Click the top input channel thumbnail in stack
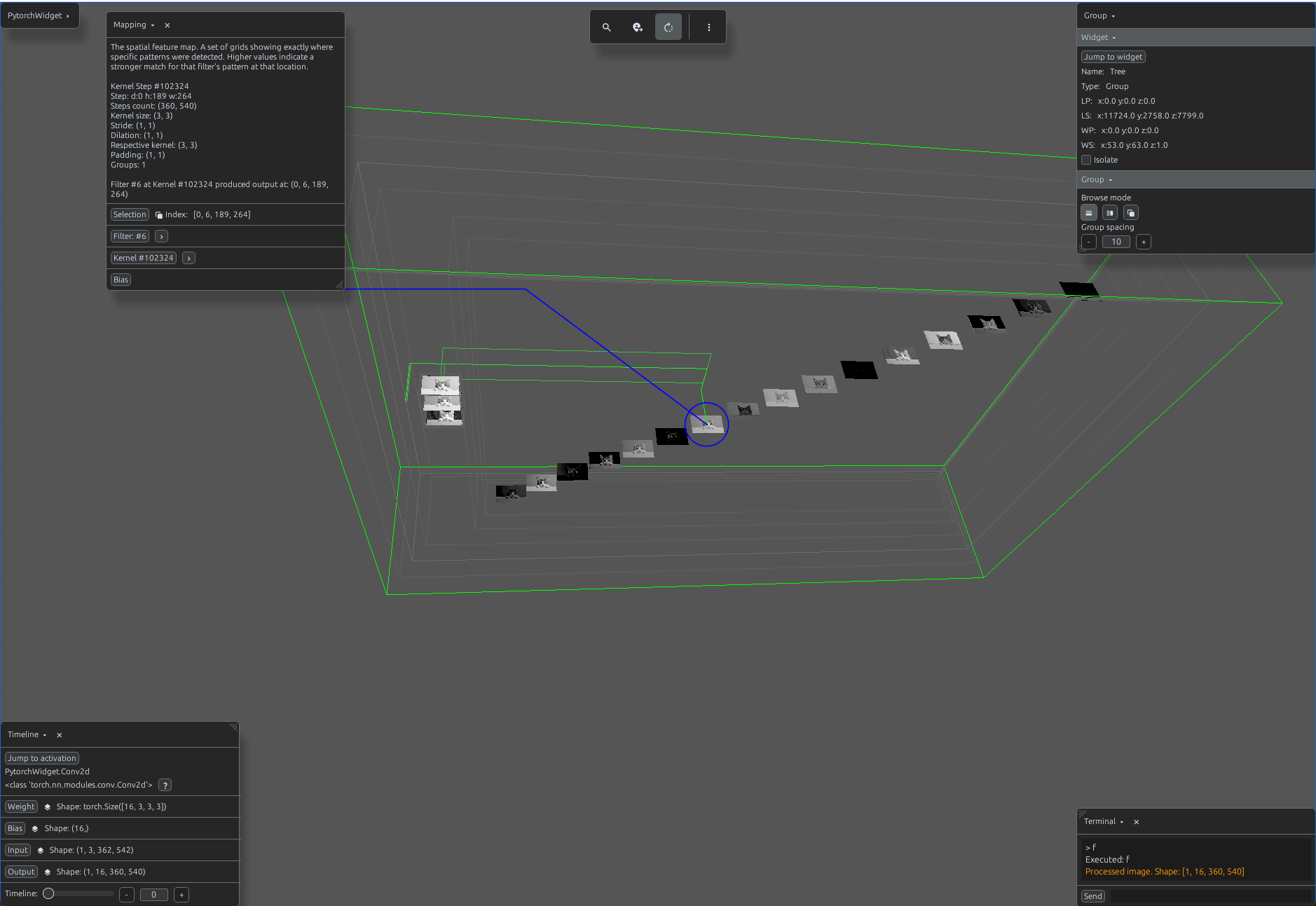Screen dimensions: 1316x906 [x=441, y=384]
